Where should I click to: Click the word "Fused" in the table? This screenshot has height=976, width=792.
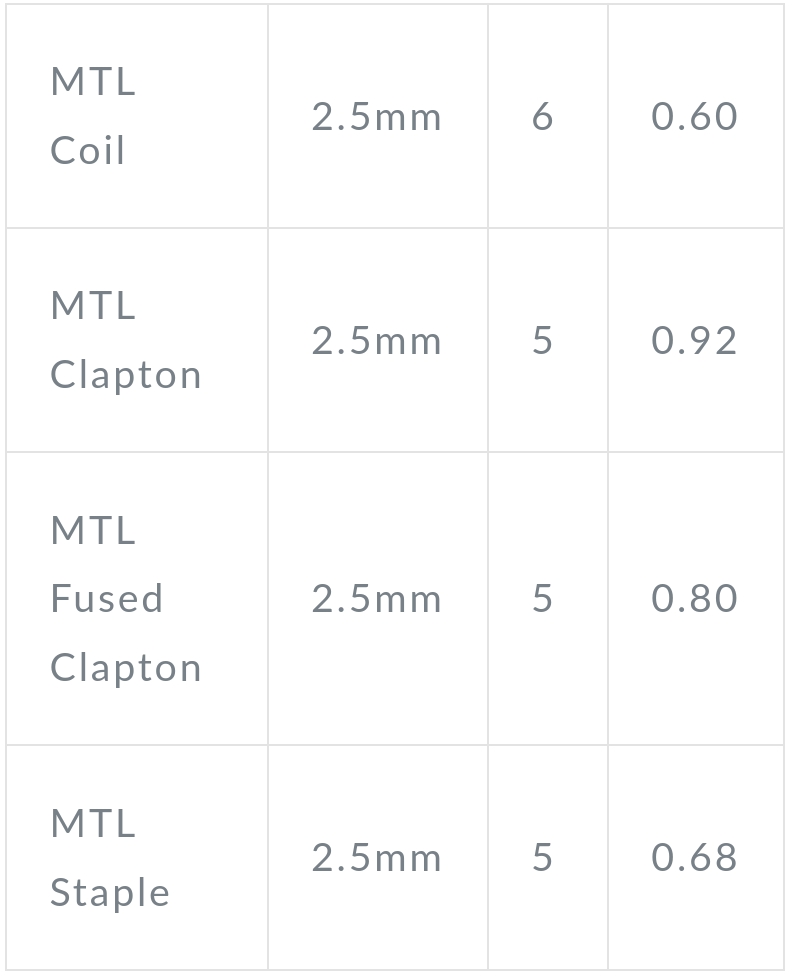[x=107, y=599]
